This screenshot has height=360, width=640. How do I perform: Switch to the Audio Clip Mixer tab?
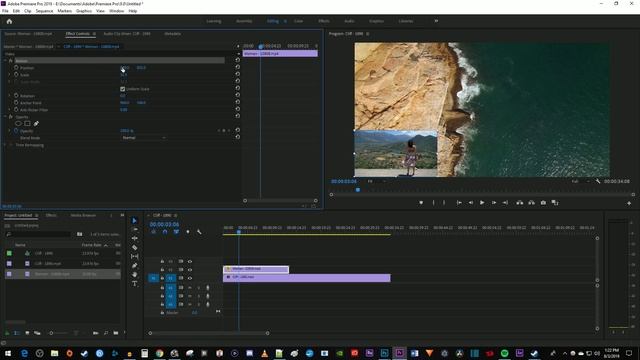pos(127,34)
